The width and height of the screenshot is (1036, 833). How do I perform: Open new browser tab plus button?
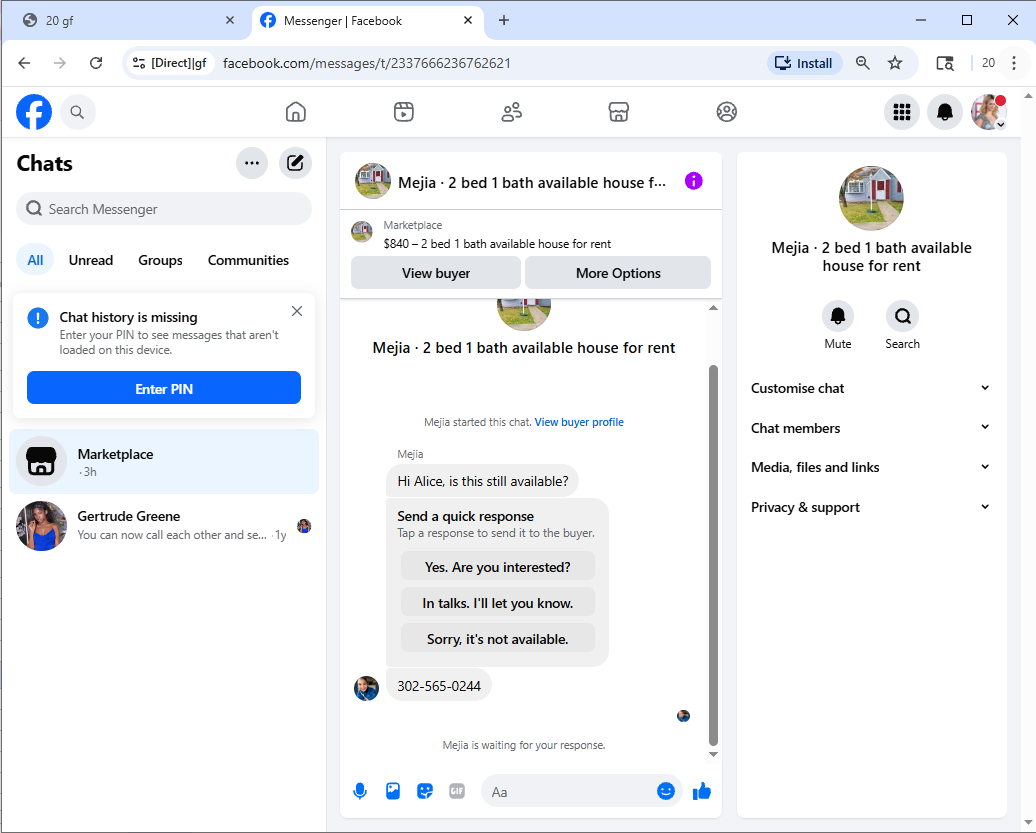coord(503,20)
